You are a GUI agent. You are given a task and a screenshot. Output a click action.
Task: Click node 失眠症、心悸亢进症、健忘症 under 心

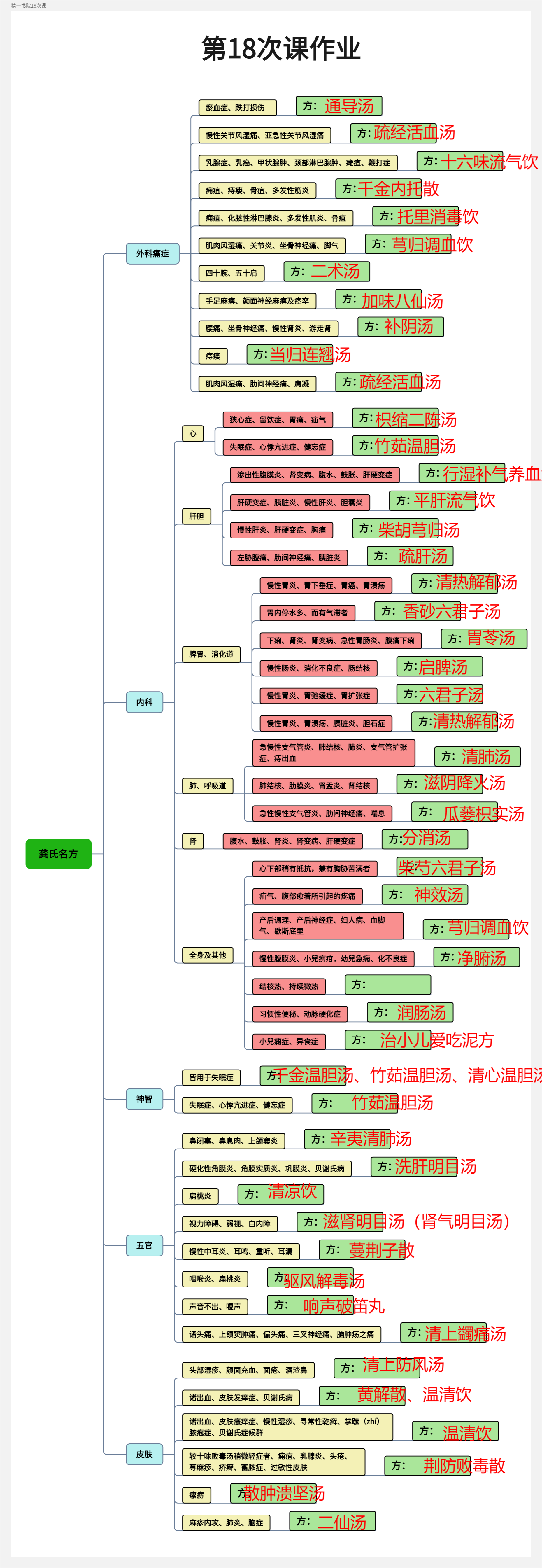click(x=277, y=447)
